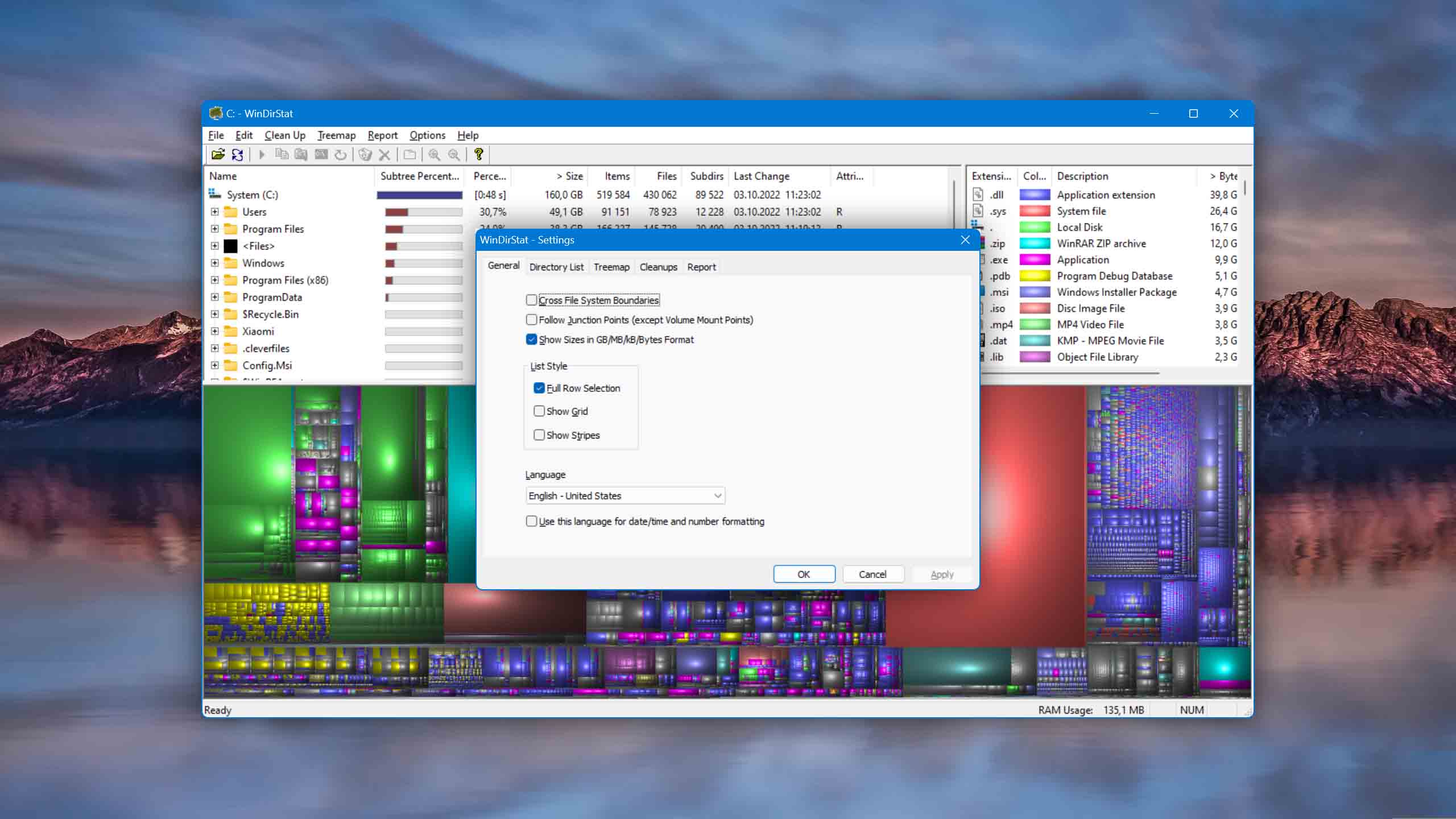1456x819 pixels.
Task: Open the Help menu
Action: [468, 135]
